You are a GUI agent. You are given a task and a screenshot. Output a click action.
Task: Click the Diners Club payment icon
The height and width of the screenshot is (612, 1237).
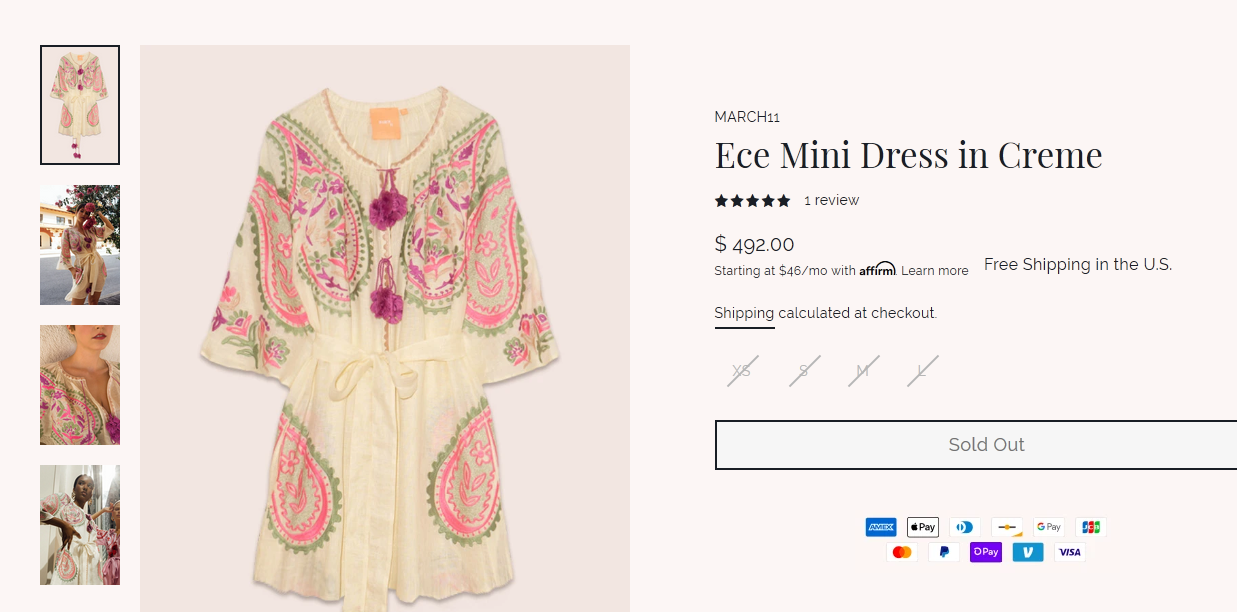(x=965, y=527)
